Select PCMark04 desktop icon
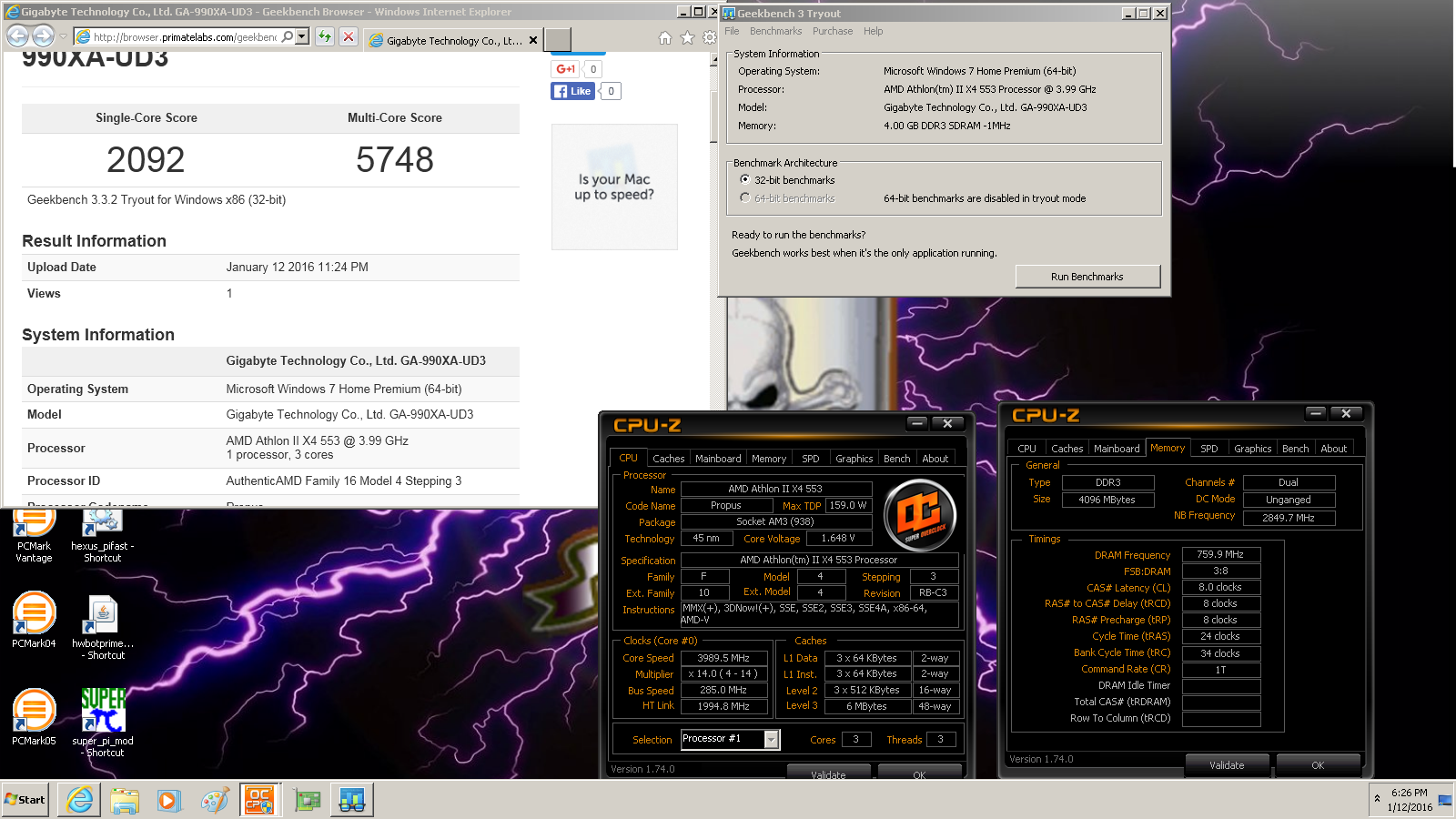The height and width of the screenshot is (819, 1456). 34,621
